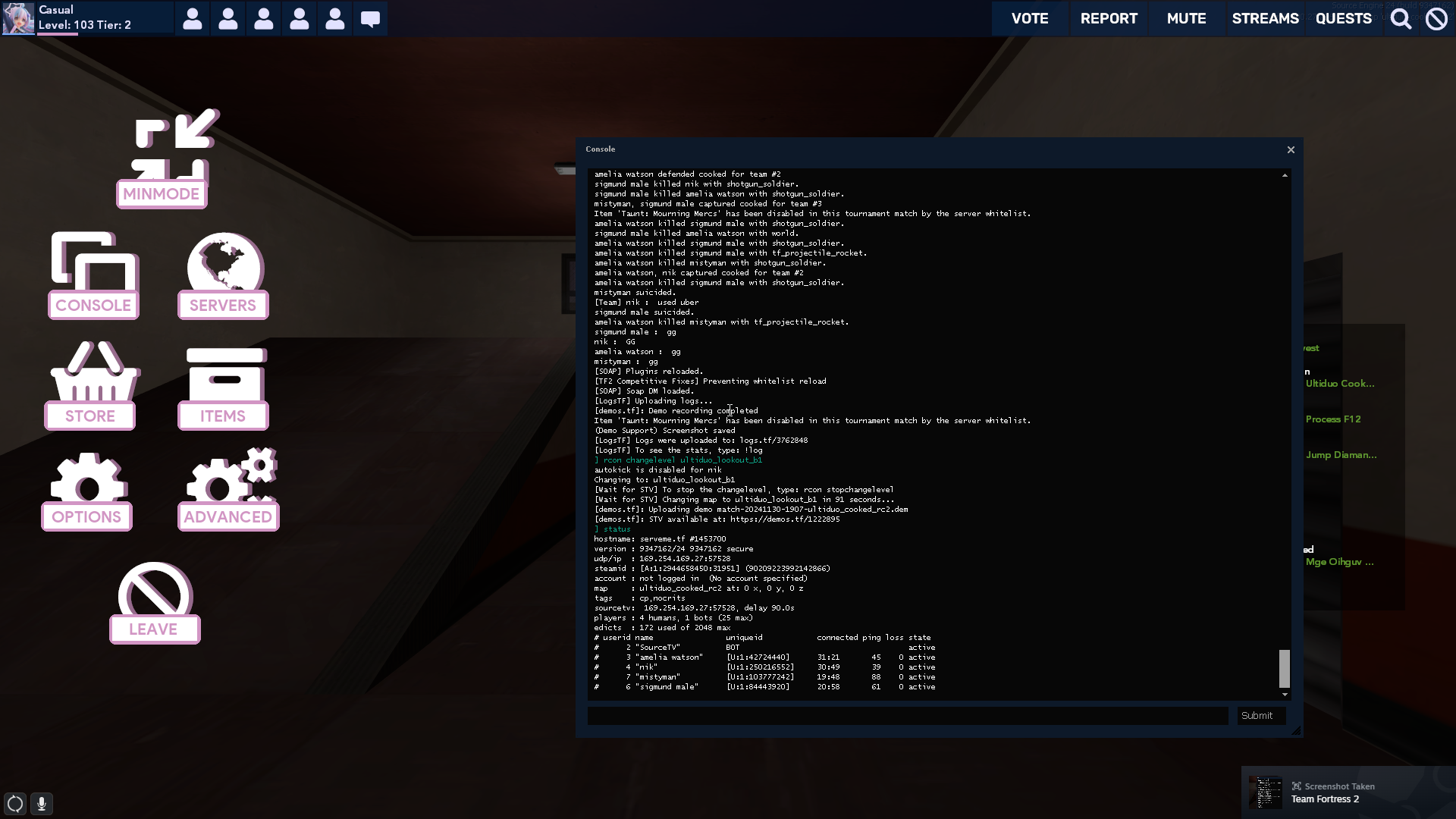Click the magnifying glass search icon
Image resolution: width=1456 pixels, height=819 pixels.
[1401, 19]
